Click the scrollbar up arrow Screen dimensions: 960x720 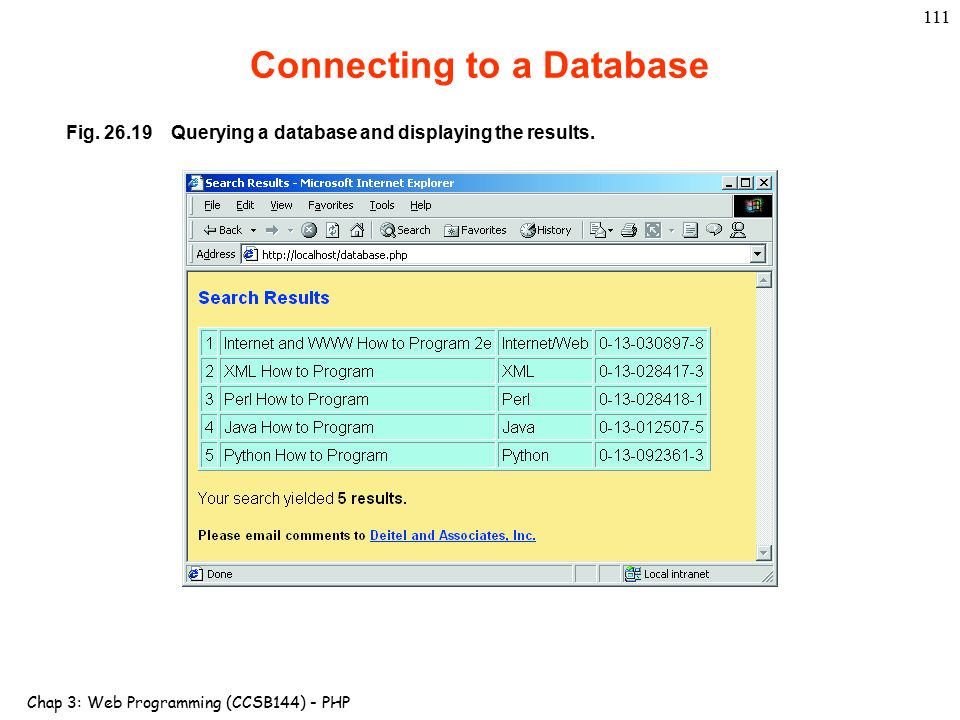(763, 280)
